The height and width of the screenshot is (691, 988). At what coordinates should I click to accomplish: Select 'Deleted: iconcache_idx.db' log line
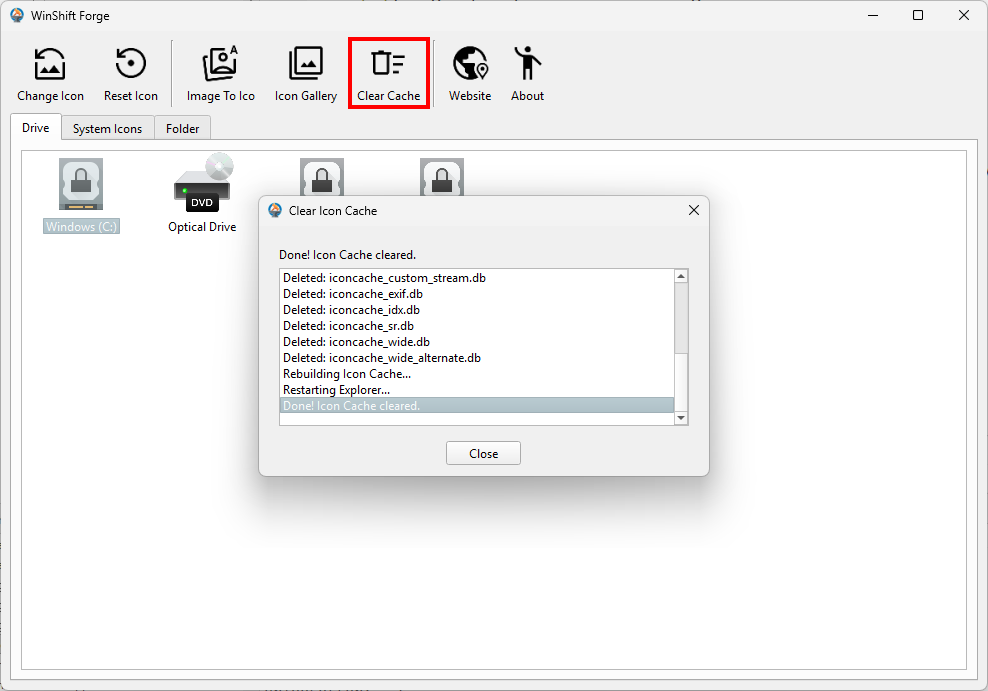(x=351, y=310)
